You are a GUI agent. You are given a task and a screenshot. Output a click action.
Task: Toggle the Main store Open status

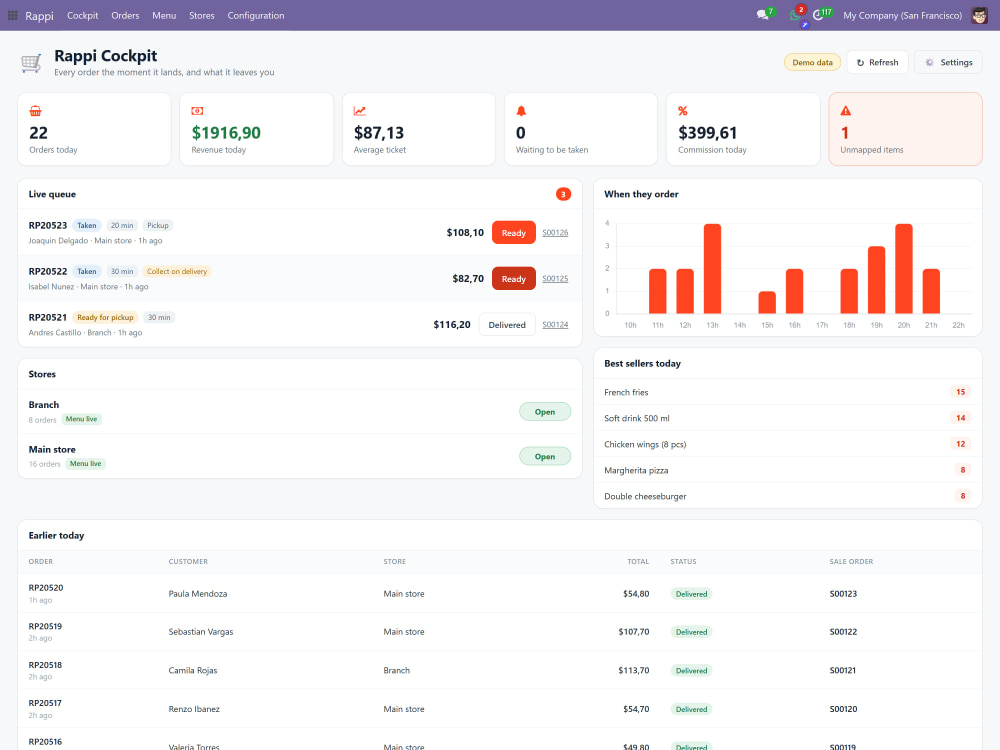[x=545, y=457]
